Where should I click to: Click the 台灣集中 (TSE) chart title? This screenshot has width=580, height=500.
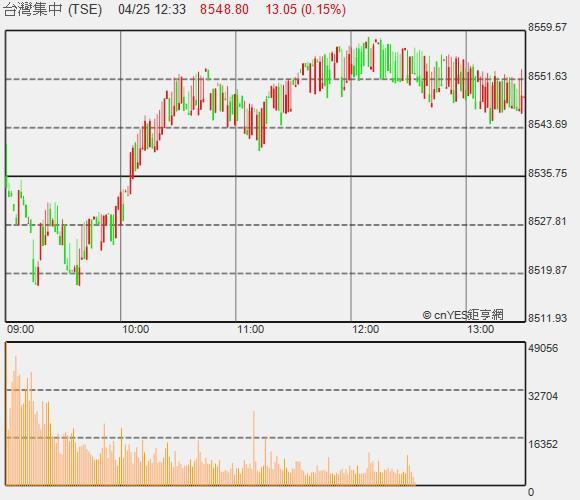(x=52, y=9)
